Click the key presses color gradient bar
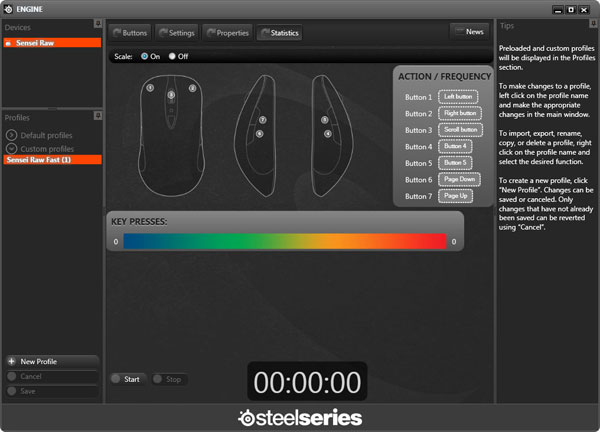This screenshot has height=432, width=600. (285, 241)
